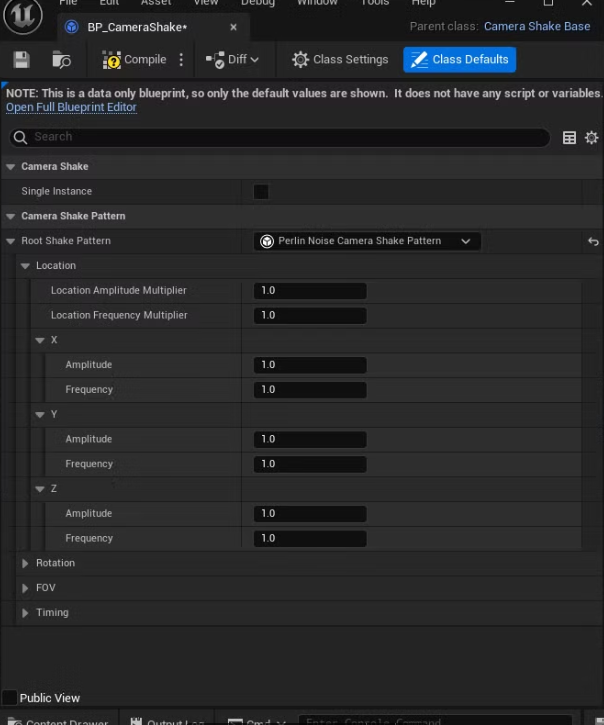
Task: Click the Camera Shake Base parent class link
Action: click(537, 26)
